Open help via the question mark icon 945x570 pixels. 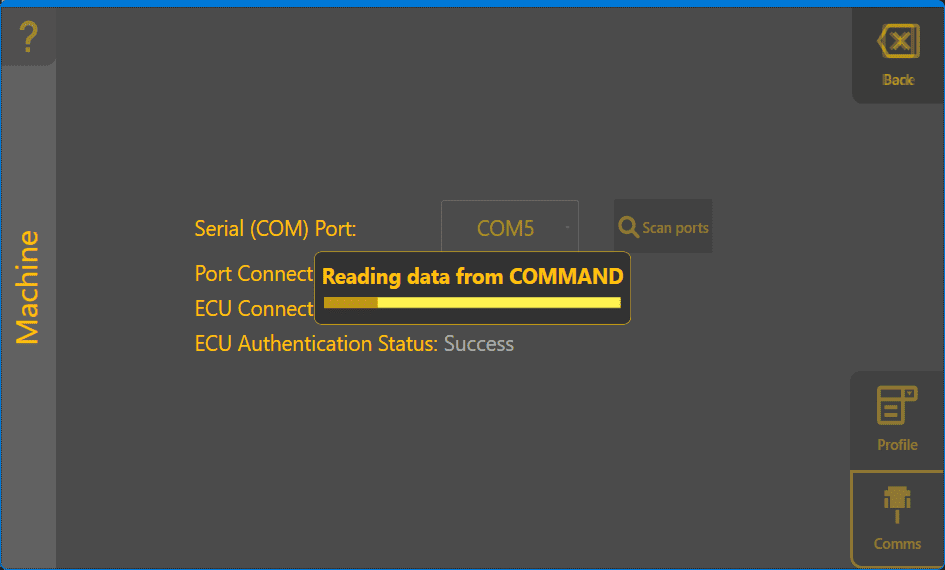tap(28, 38)
